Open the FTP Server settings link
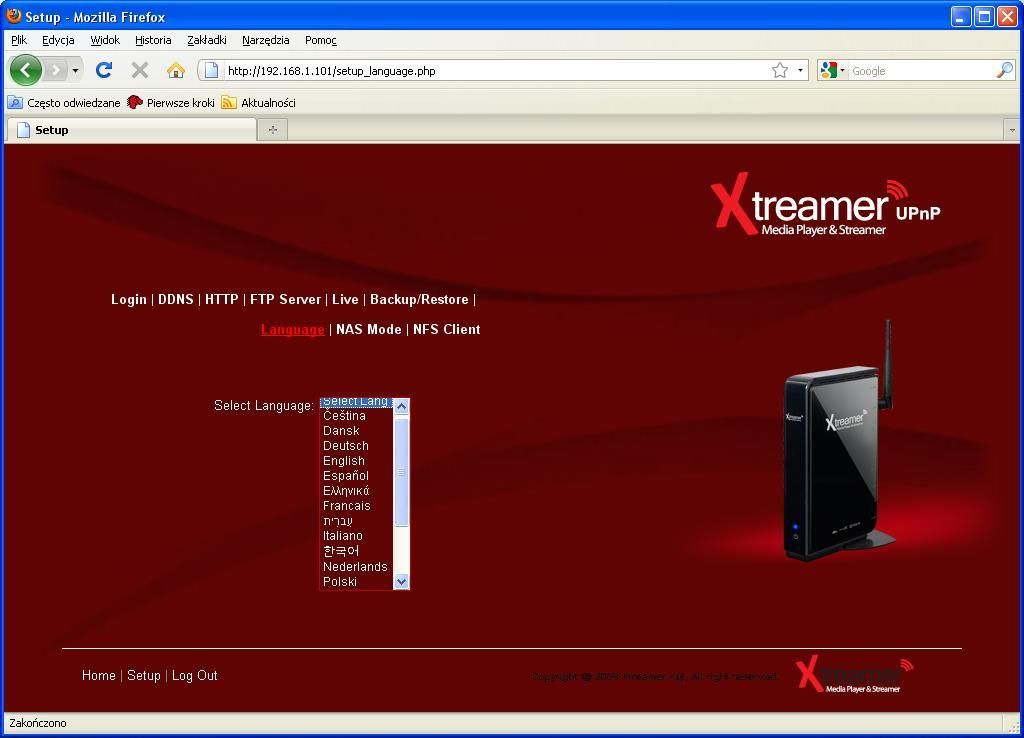 [x=285, y=299]
